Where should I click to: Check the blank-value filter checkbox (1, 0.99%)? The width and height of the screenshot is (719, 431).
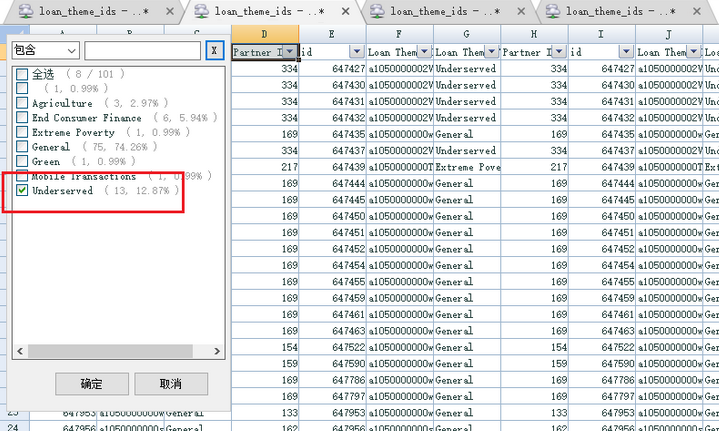coord(22,88)
